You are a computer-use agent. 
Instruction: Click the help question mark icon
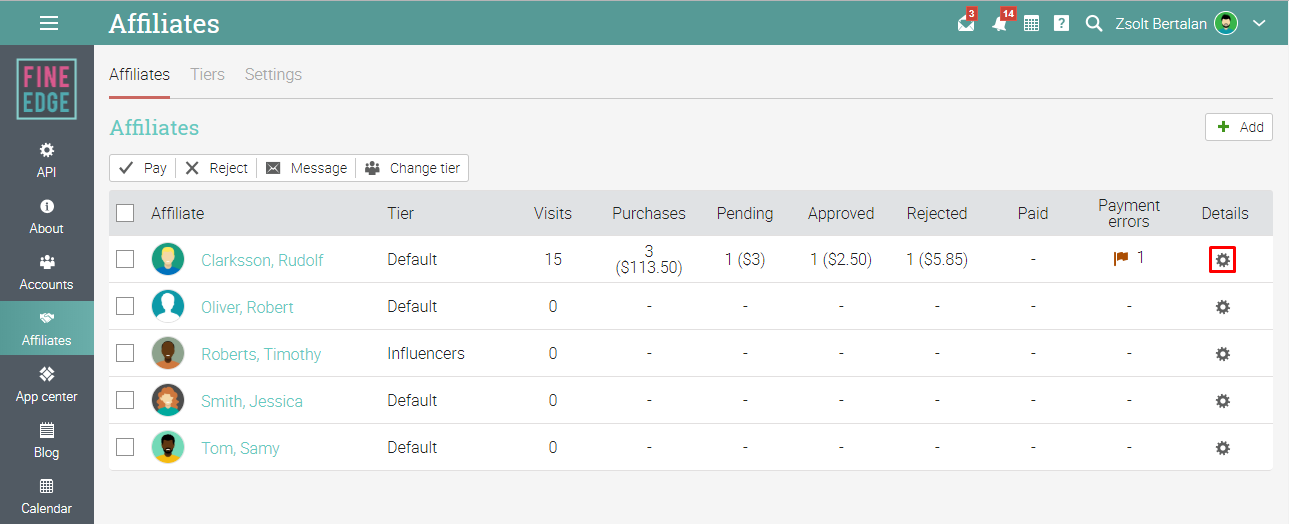coord(1061,24)
